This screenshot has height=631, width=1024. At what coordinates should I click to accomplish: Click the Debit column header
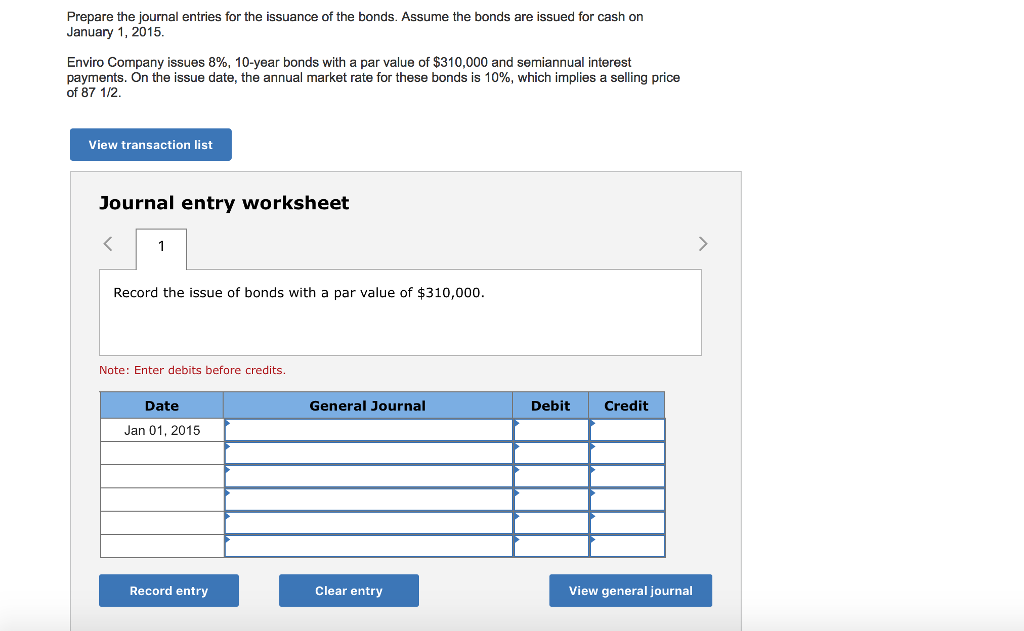click(550, 405)
